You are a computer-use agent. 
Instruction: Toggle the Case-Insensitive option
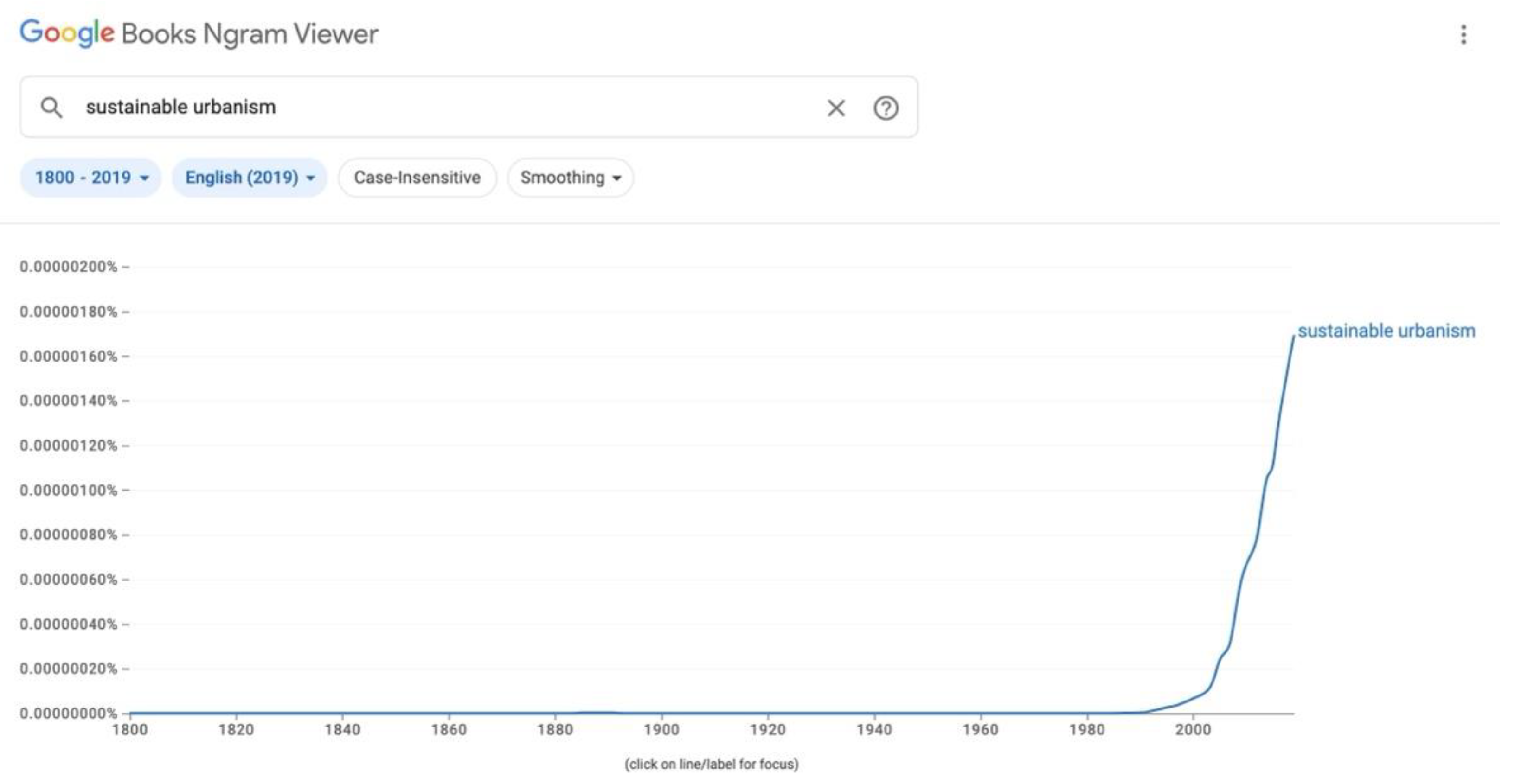417,178
